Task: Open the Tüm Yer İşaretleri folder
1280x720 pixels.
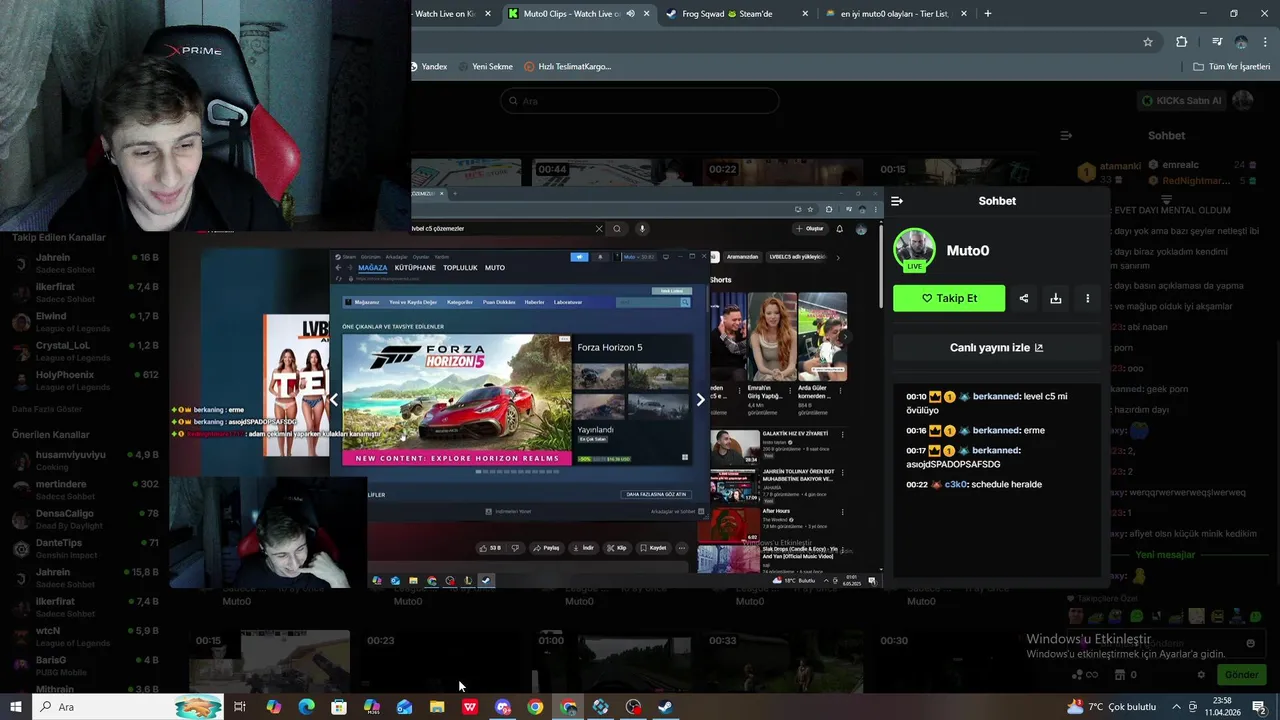Action: point(1231,67)
